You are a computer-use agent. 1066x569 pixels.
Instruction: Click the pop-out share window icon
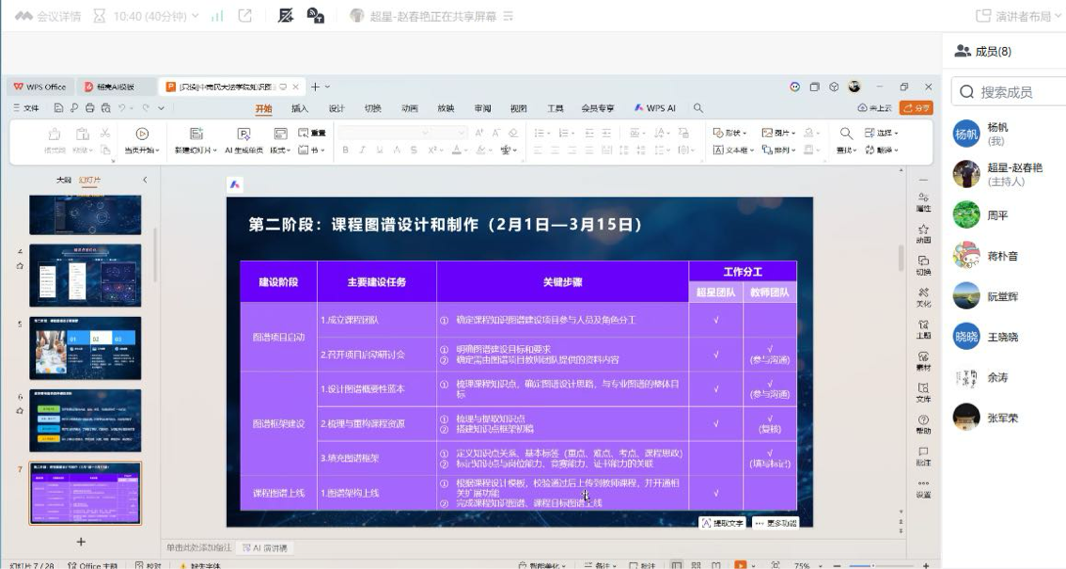point(245,16)
